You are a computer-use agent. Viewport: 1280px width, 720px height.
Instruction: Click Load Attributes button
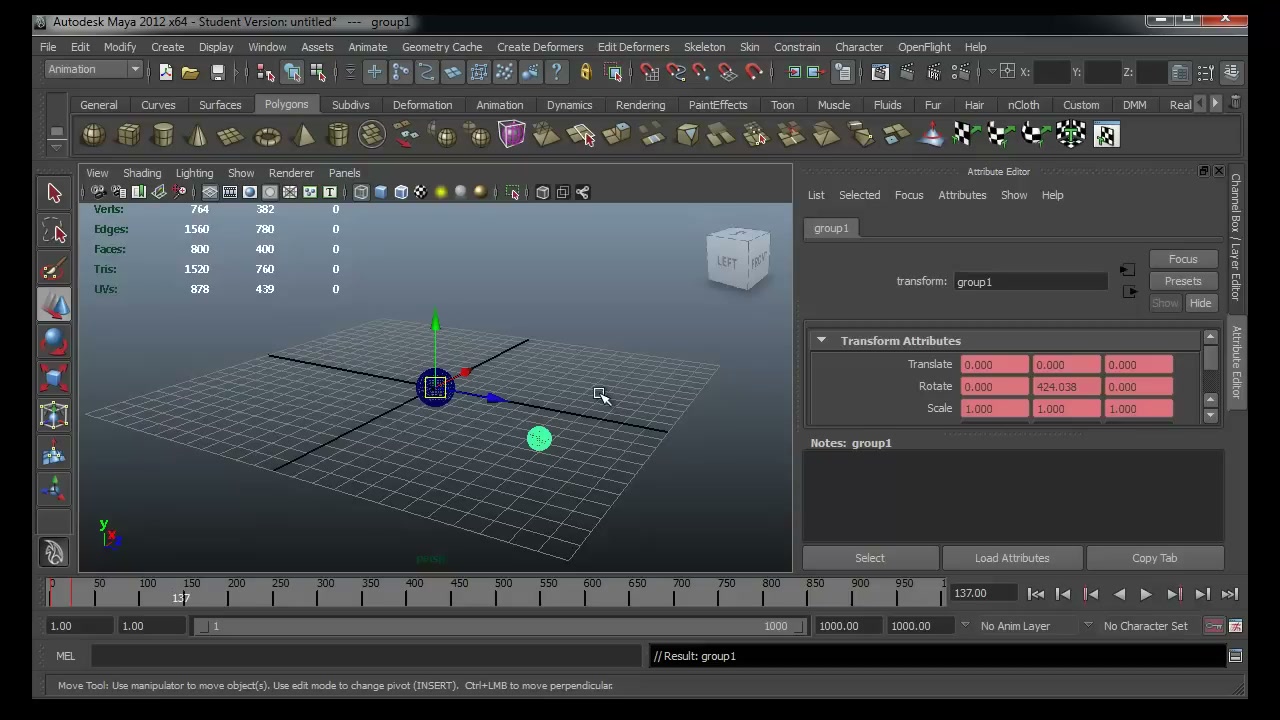coord(1012,558)
